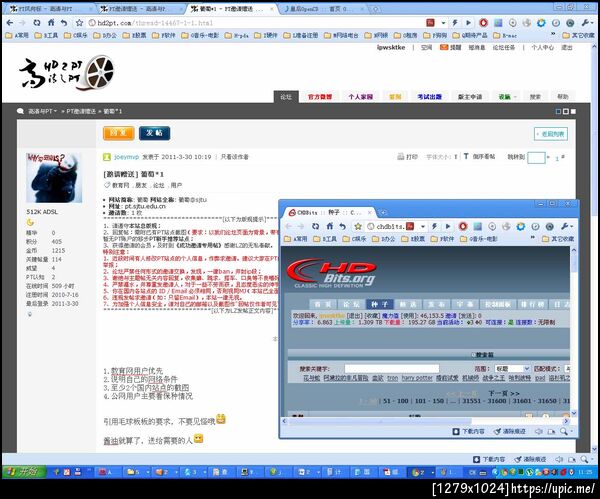Click the 返回列表 button
Viewport: 600px width, 499px height.
(551, 134)
